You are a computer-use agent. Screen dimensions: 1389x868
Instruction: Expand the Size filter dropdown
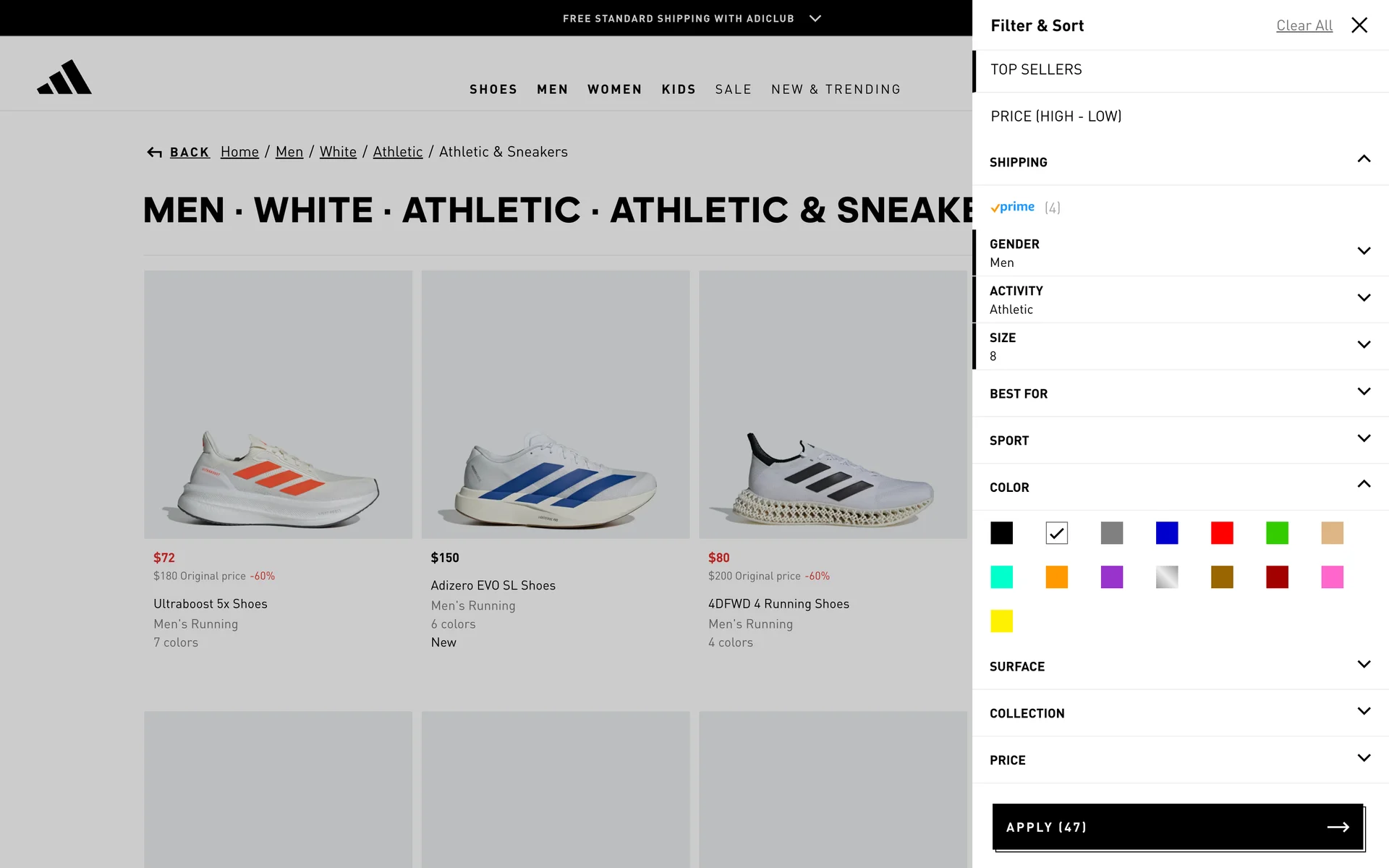coord(1364,345)
